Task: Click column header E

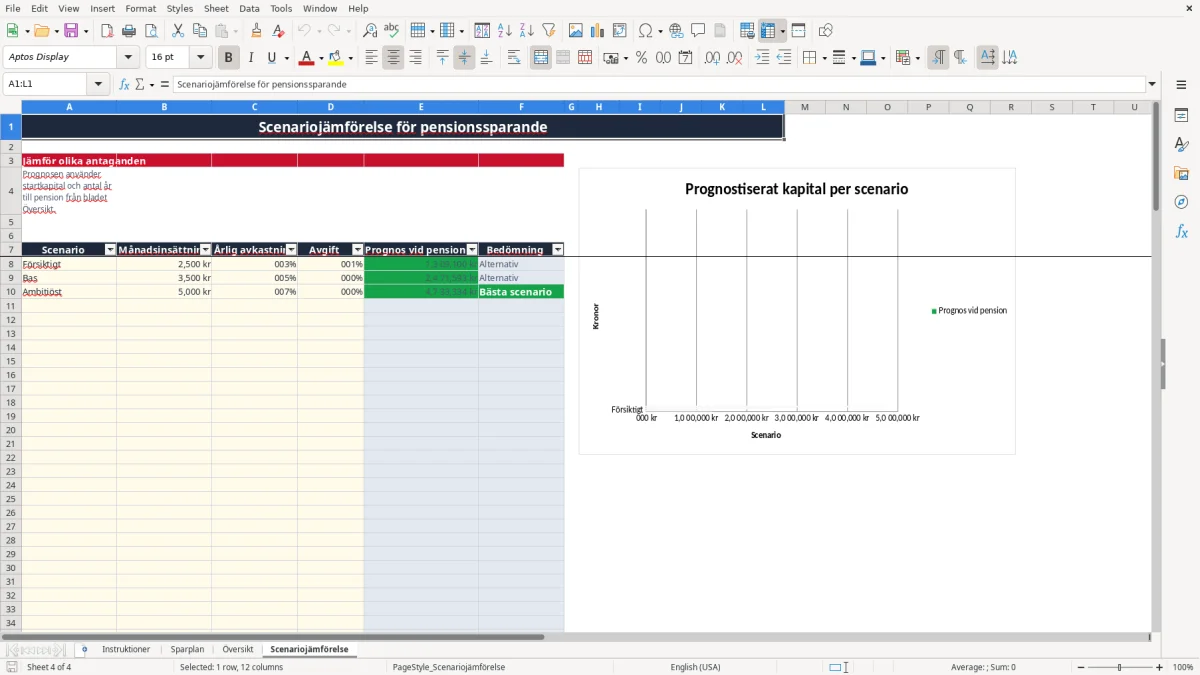Action: [421, 107]
